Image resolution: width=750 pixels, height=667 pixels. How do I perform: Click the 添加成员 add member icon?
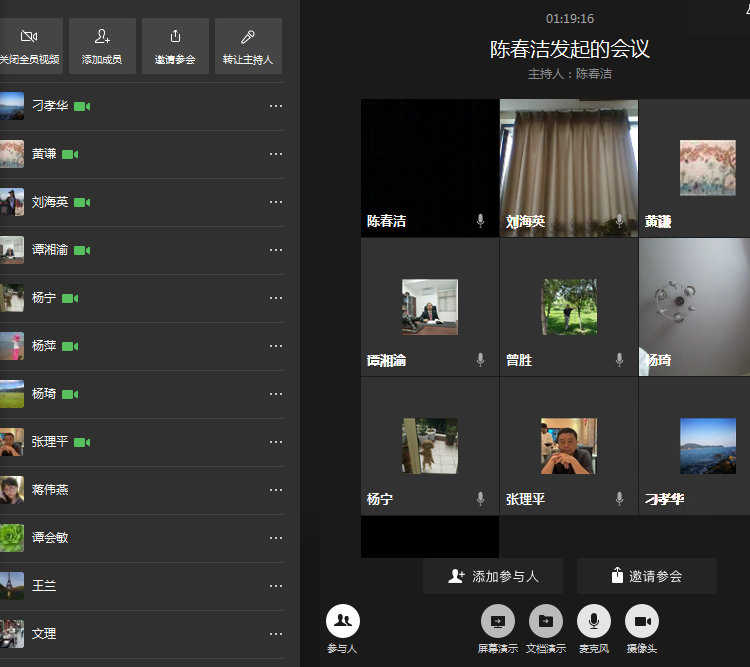[102, 37]
